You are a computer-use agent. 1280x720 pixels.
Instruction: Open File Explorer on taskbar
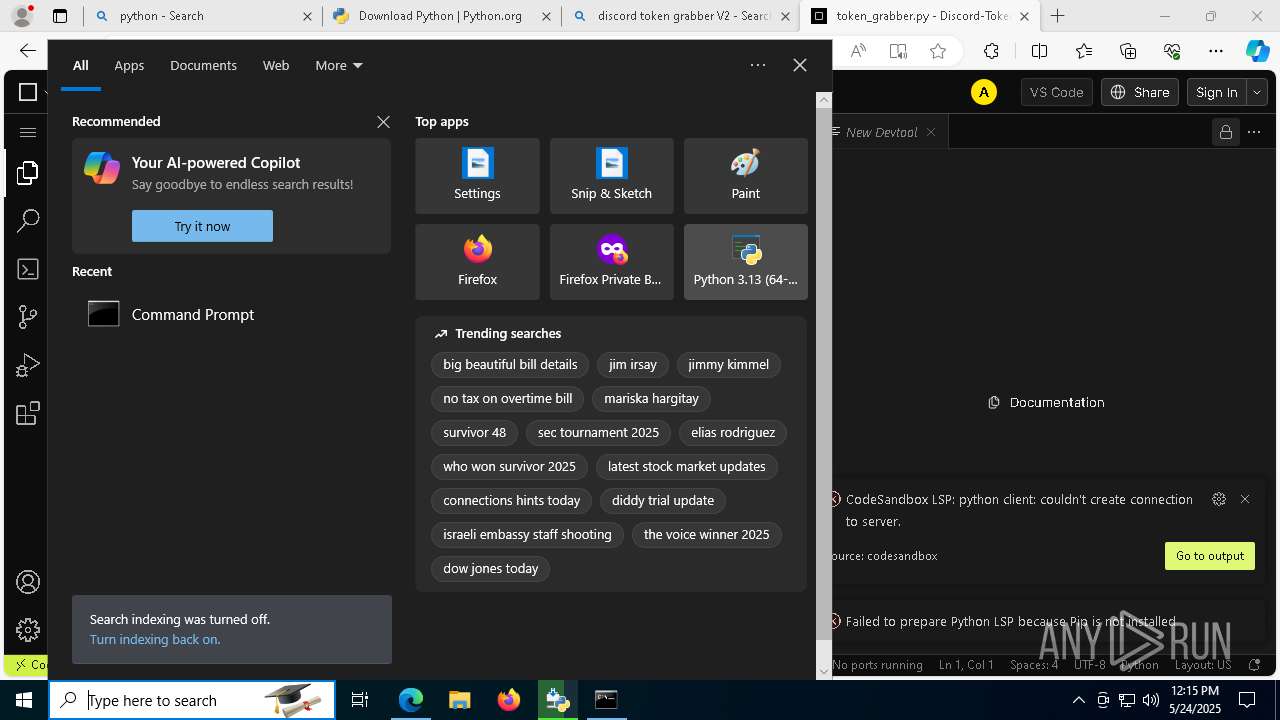(459, 700)
